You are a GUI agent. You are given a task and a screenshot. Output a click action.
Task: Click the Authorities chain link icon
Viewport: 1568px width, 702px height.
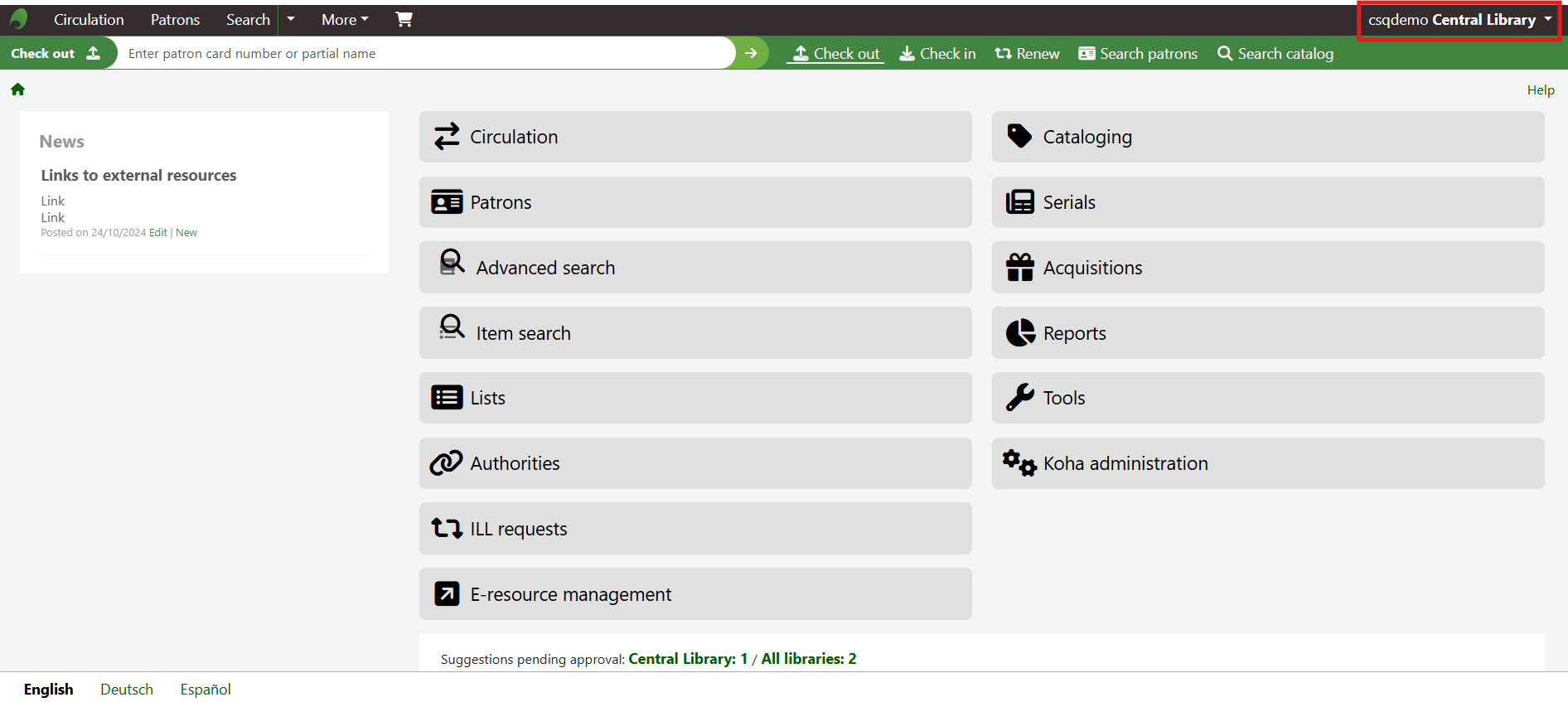pyautogui.click(x=446, y=463)
